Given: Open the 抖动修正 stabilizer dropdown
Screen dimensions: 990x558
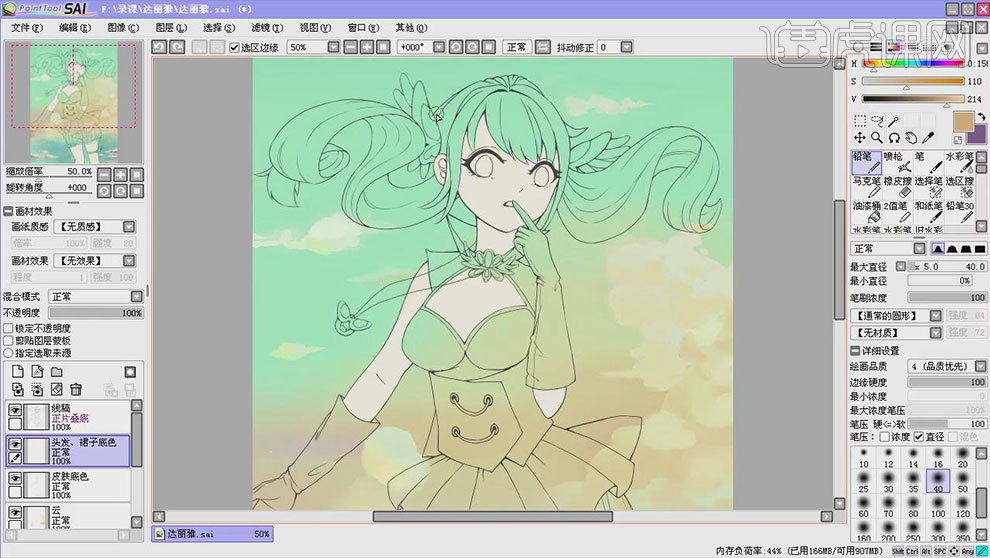Looking at the screenshot, I should tap(626, 47).
